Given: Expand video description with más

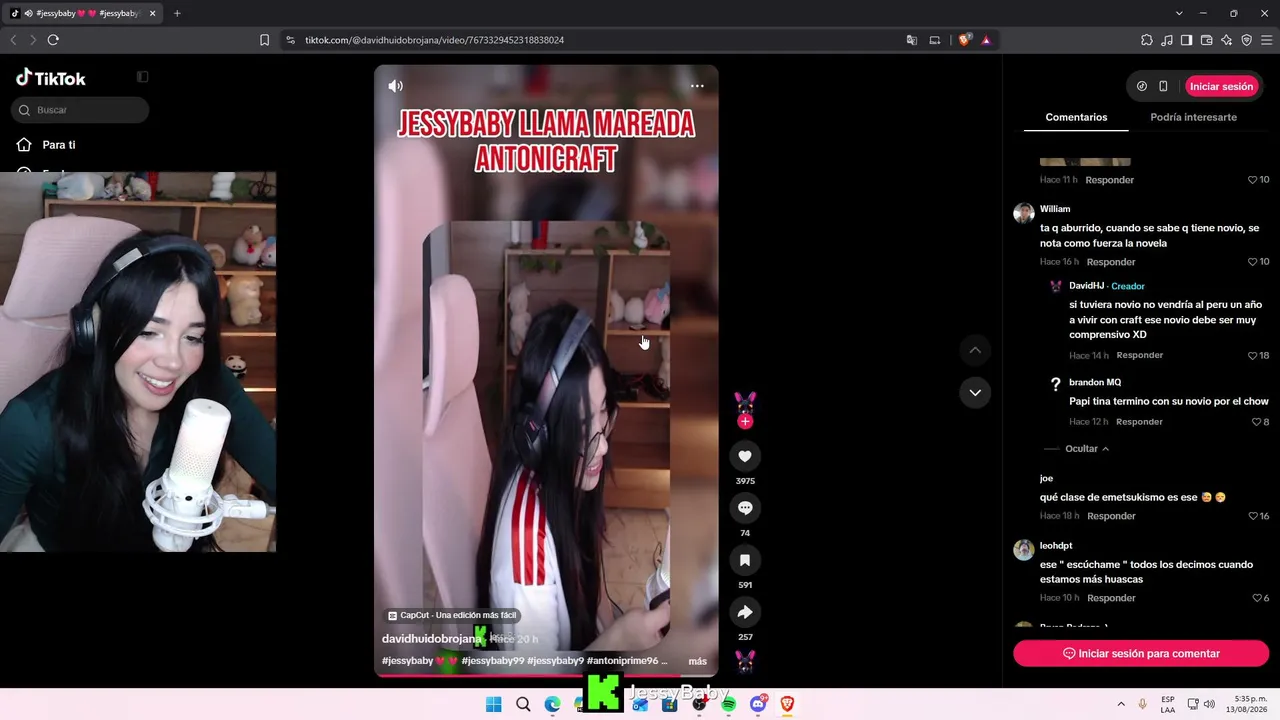Looking at the screenshot, I should 697,661.
